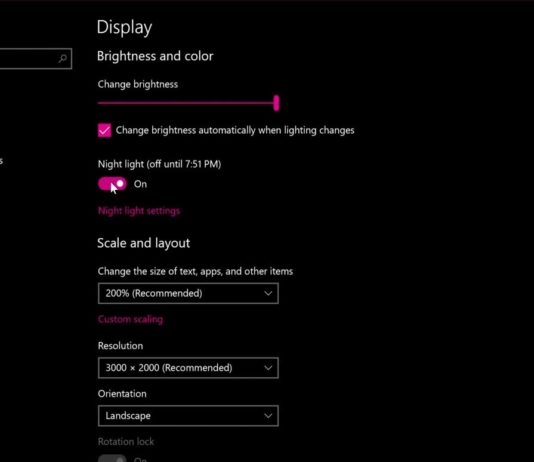Click inside the settings search box
This screenshot has height=462, width=534.
click(35, 59)
